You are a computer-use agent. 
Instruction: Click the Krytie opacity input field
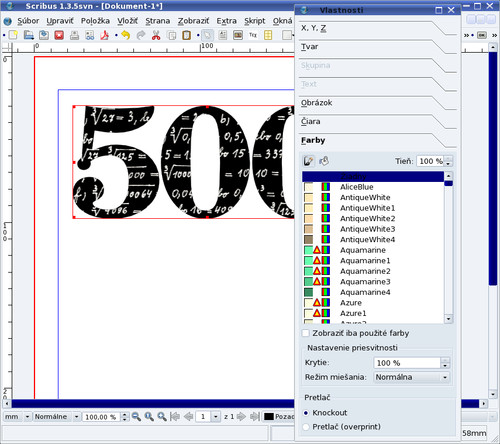[407, 363]
